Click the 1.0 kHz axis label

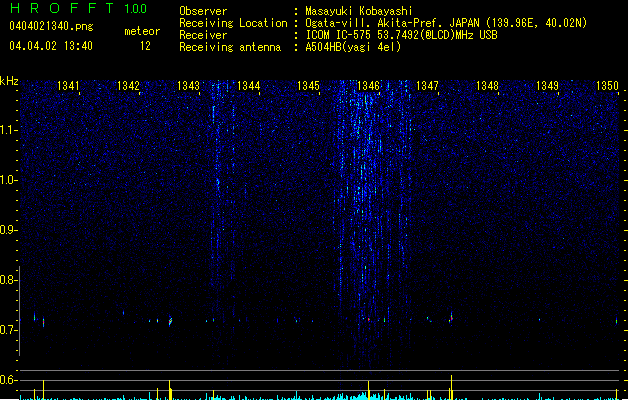click(9, 180)
